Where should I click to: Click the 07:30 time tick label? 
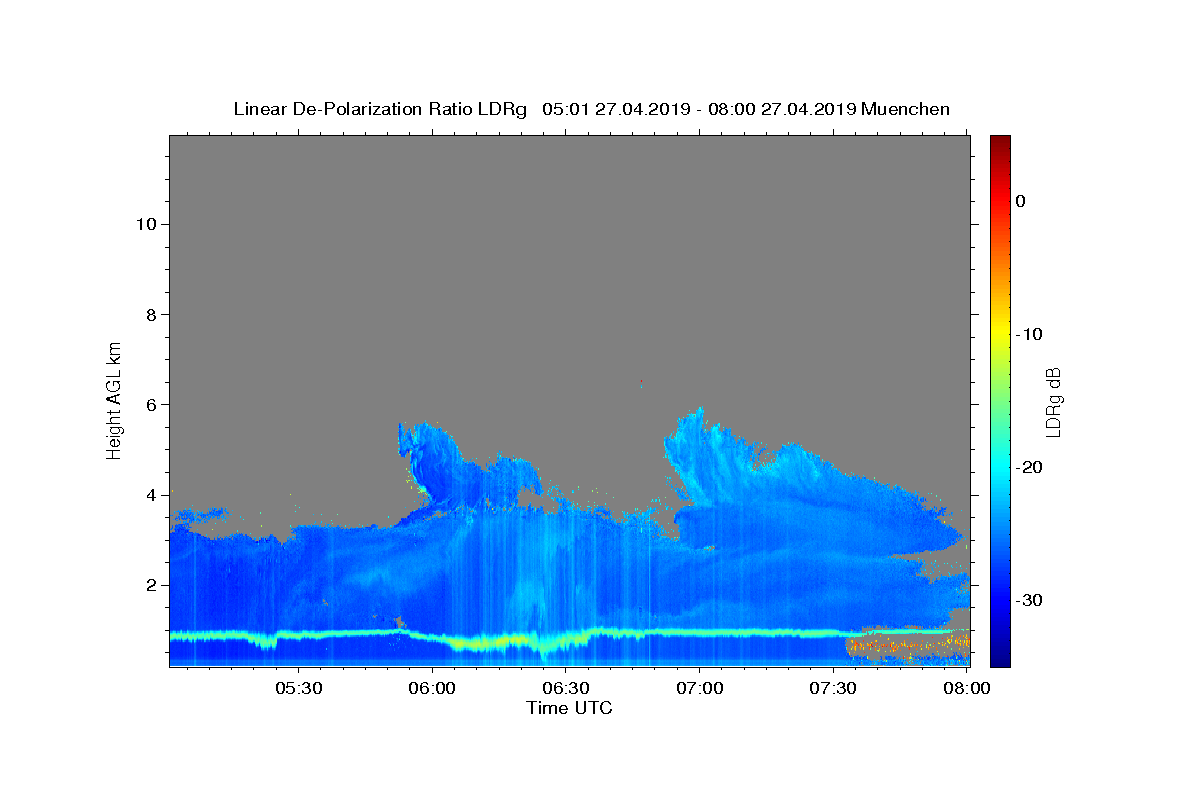[834, 688]
